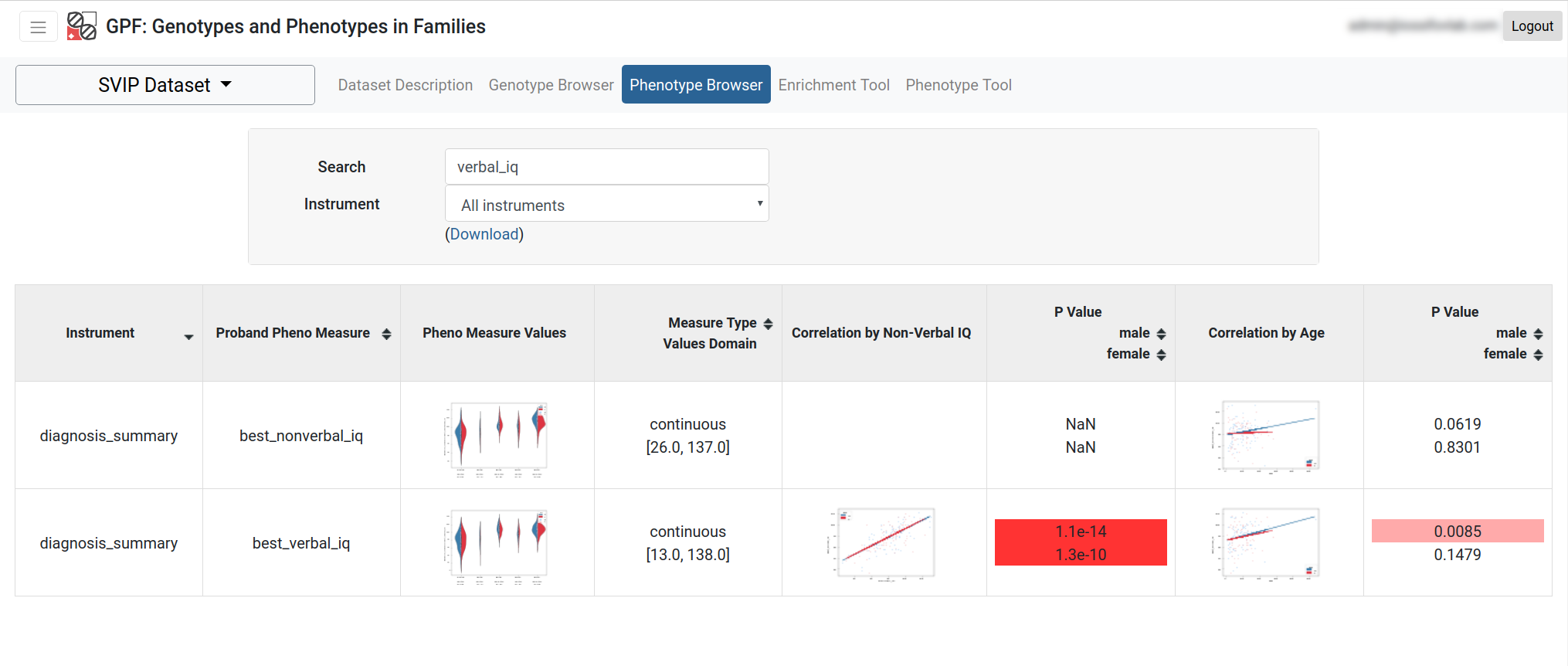This screenshot has width=1568, height=666.
Task: Click the Download link
Action: (484, 234)
